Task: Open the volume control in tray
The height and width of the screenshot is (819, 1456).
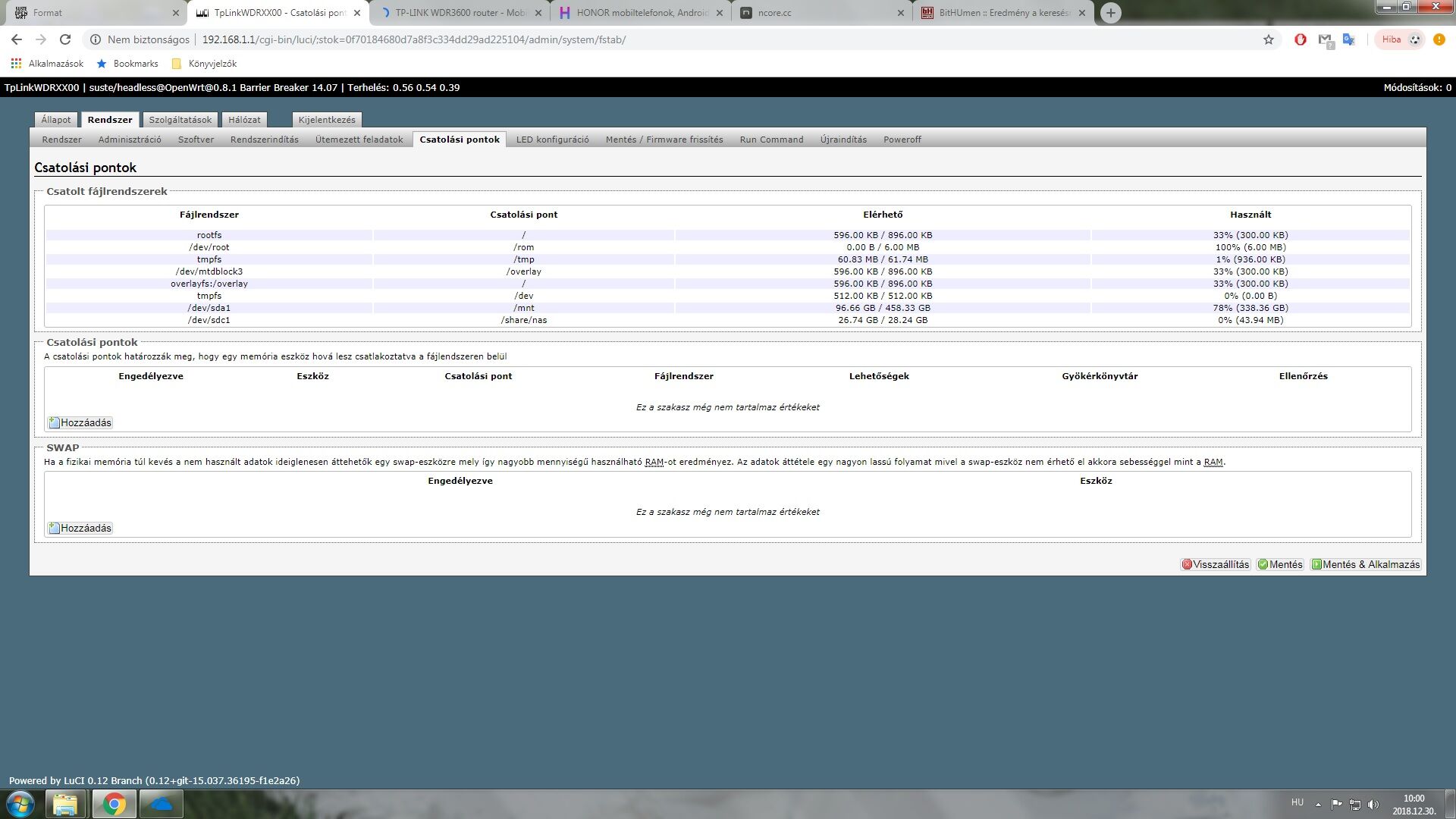Action: coord(1373,804)
